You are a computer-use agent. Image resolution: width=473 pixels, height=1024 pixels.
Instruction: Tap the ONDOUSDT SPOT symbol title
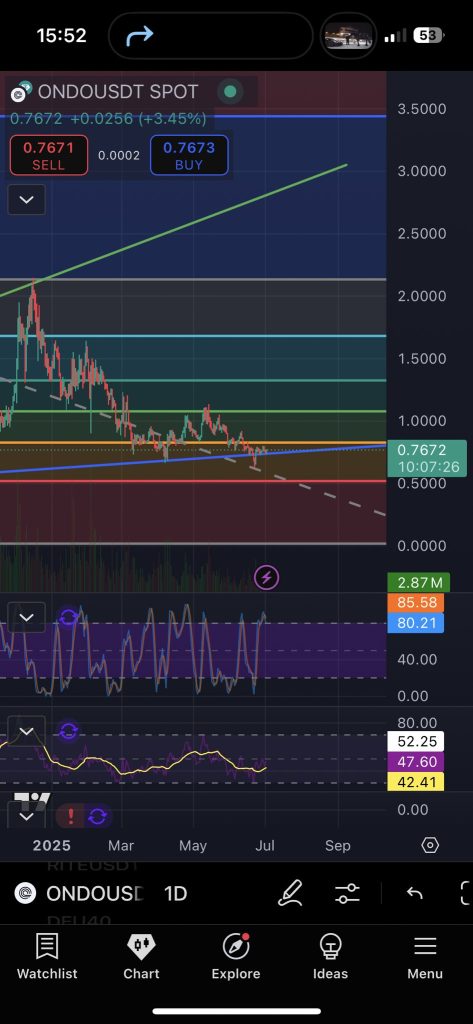pyautogui.click(x=118, y=91)
